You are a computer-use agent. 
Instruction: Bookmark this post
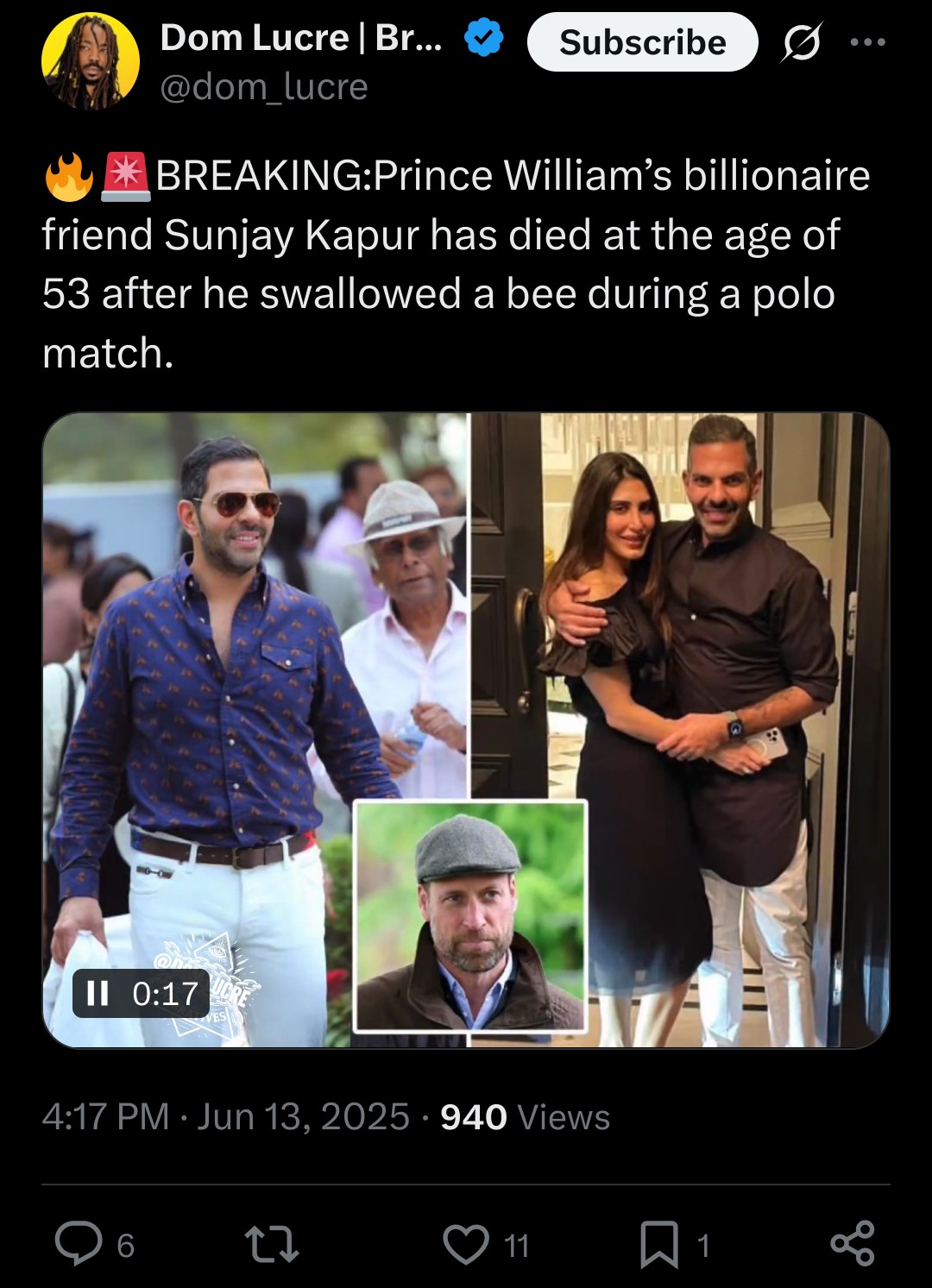point(659,1246)
